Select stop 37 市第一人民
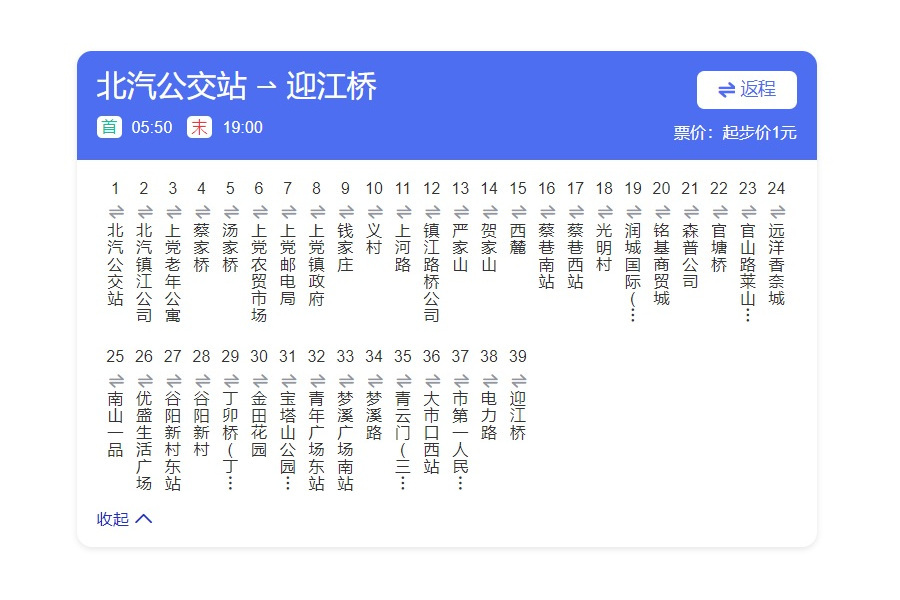This screenshot has height=600, width=900. coord(460,441)
